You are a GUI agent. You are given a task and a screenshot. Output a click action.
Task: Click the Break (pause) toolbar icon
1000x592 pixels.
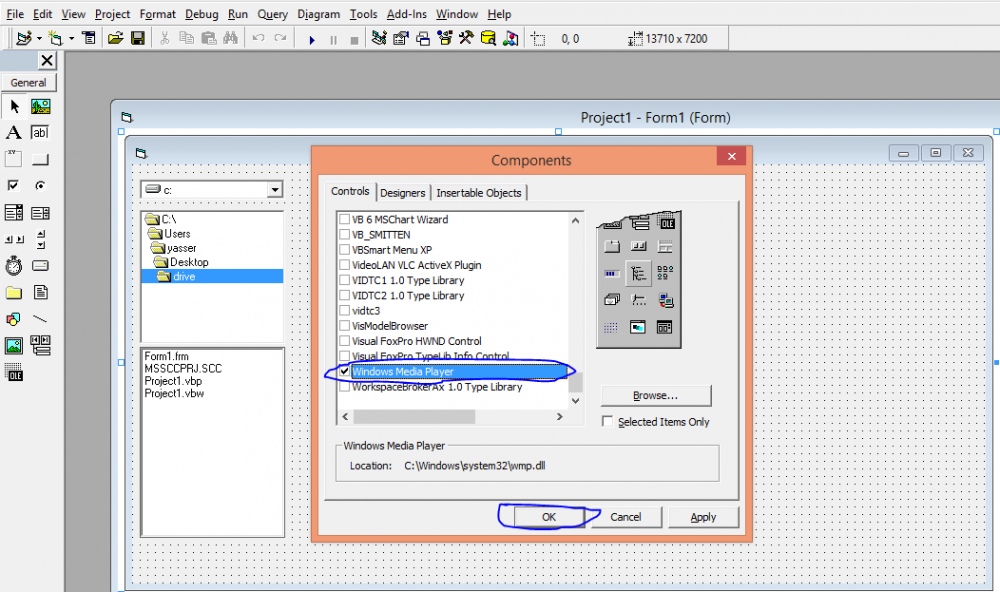[333, 40]
